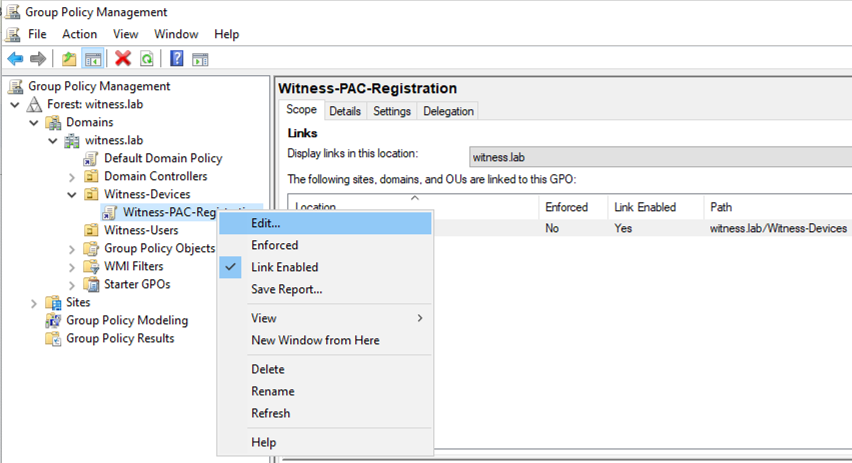Viewport: 852px width, 463px height.
Task: Click the Starter GPOs folder icon
Action: click(91, 284)
